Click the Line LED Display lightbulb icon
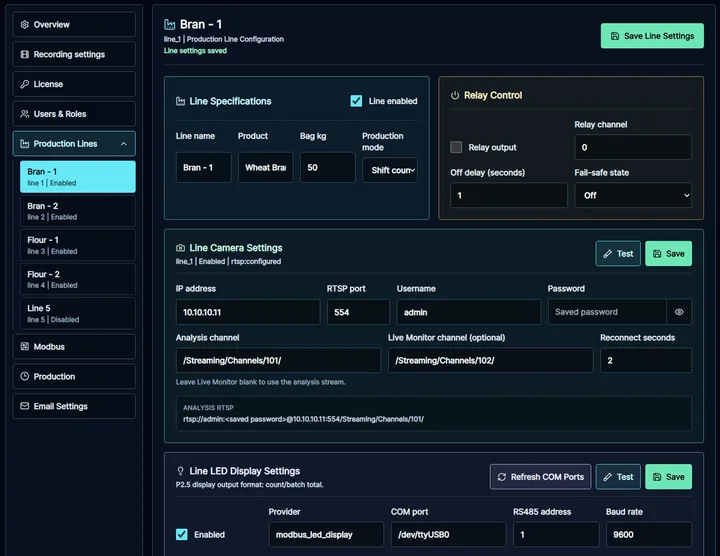 click(x=180, y=471)
